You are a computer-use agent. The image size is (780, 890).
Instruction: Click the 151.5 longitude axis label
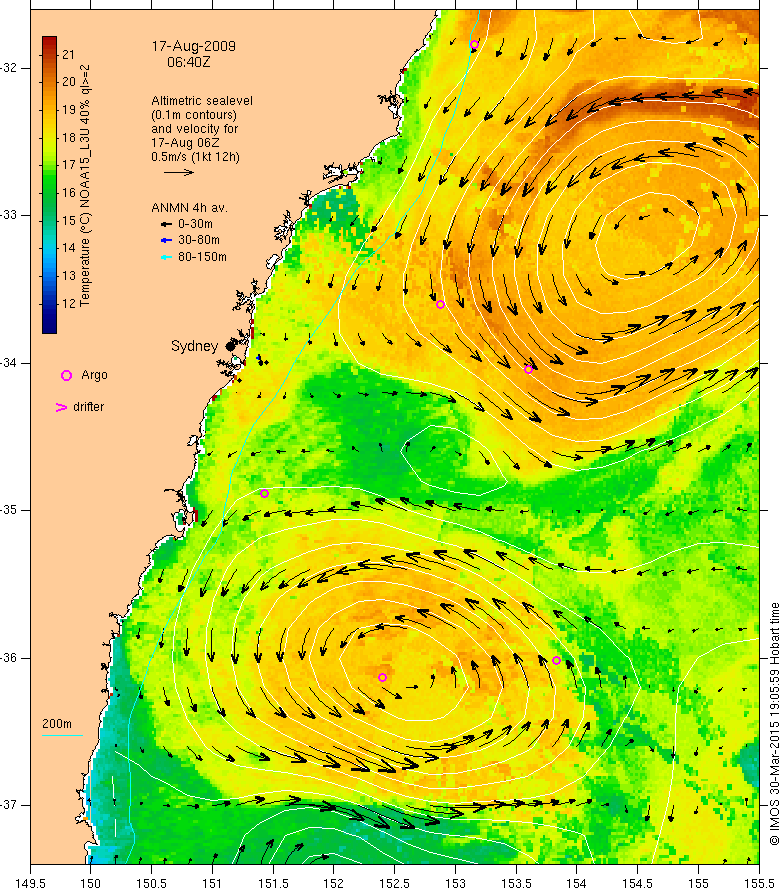coord(273,883)
